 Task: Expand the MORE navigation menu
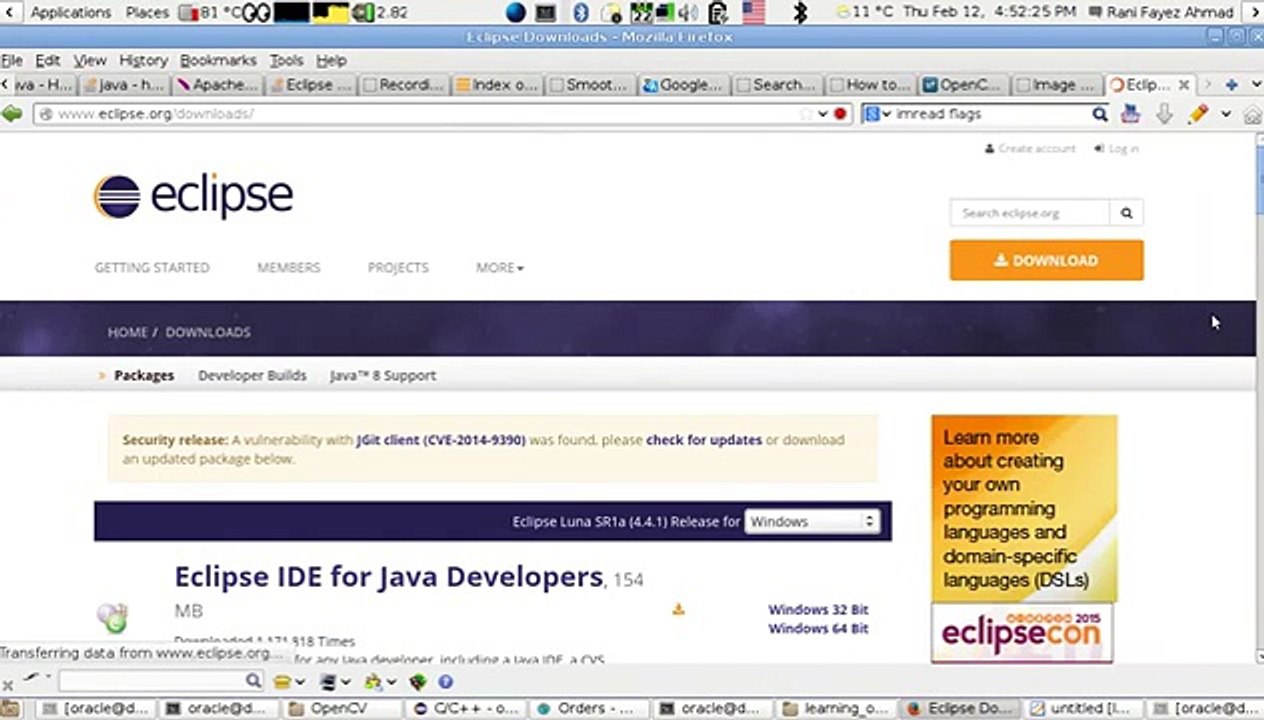[500, 267]
